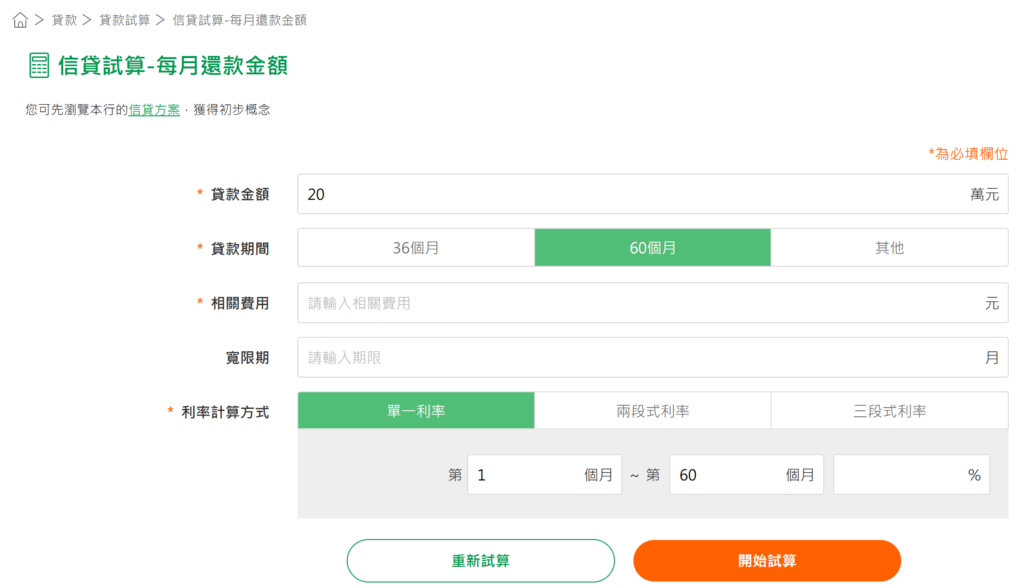The image size is (1024, 588).
Task: Click the home icon in breadcrumb
Action: coord(20,20)
